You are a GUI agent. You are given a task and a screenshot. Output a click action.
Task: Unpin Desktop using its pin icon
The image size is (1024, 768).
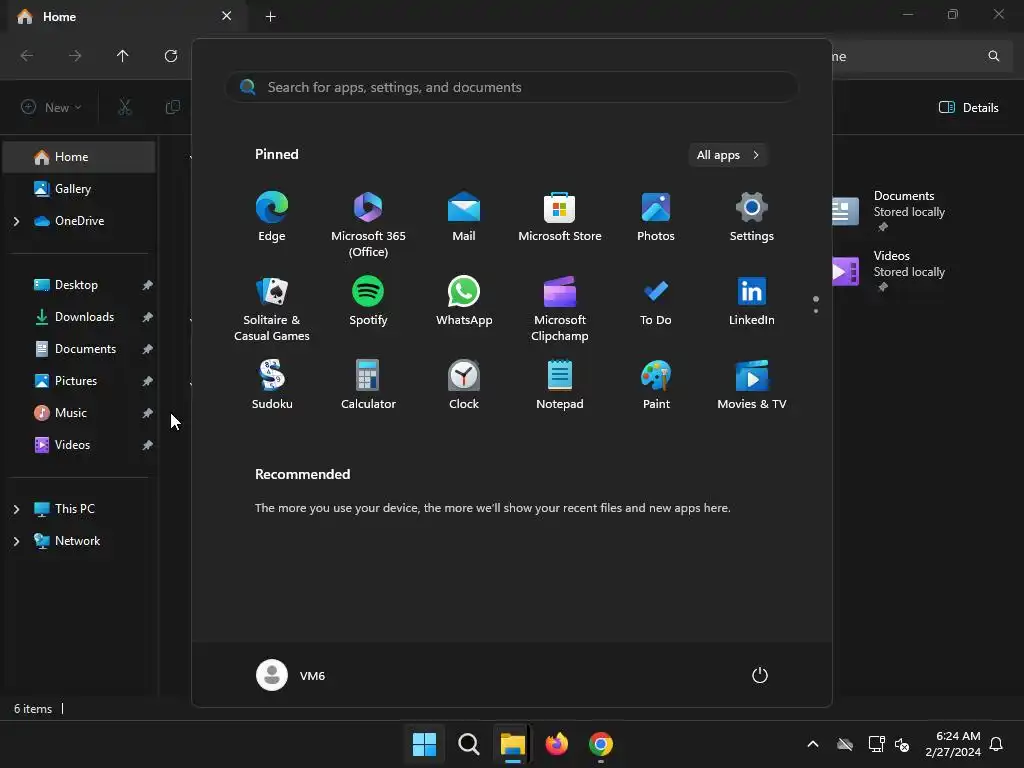(148, 285)
